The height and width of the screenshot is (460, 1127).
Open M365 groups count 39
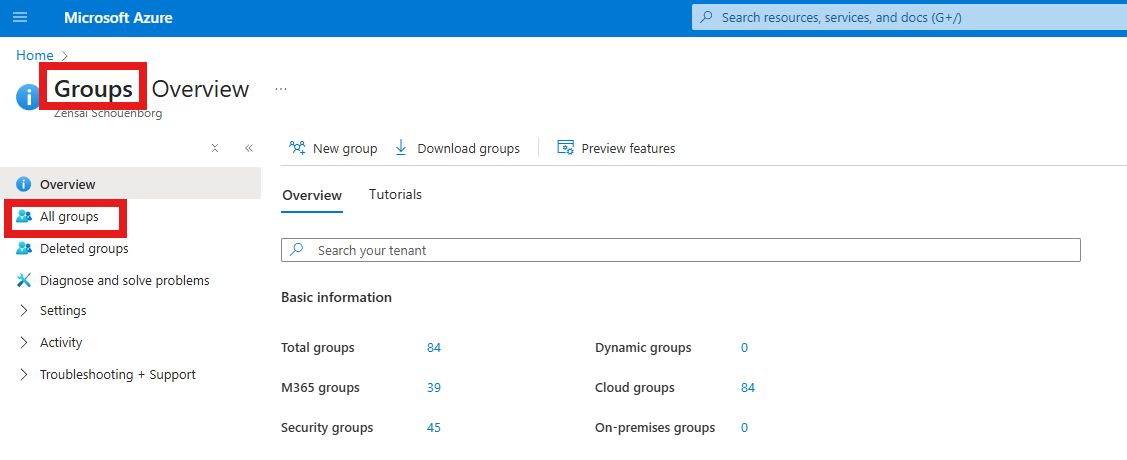coord(433,388)
